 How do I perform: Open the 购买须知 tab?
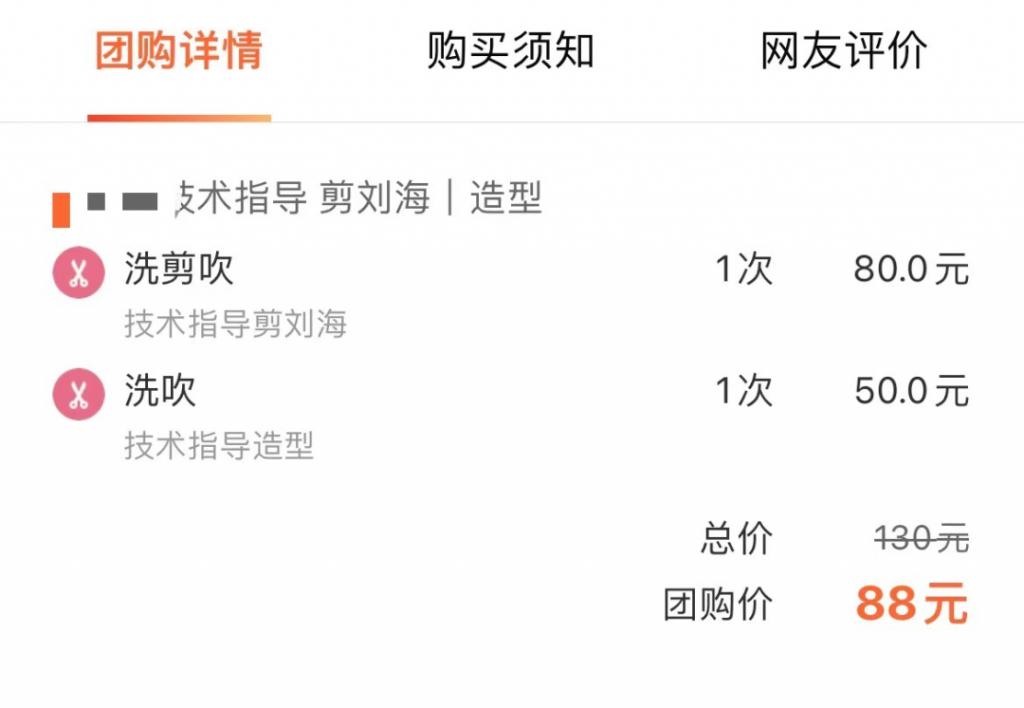click(x=511, y=51)
